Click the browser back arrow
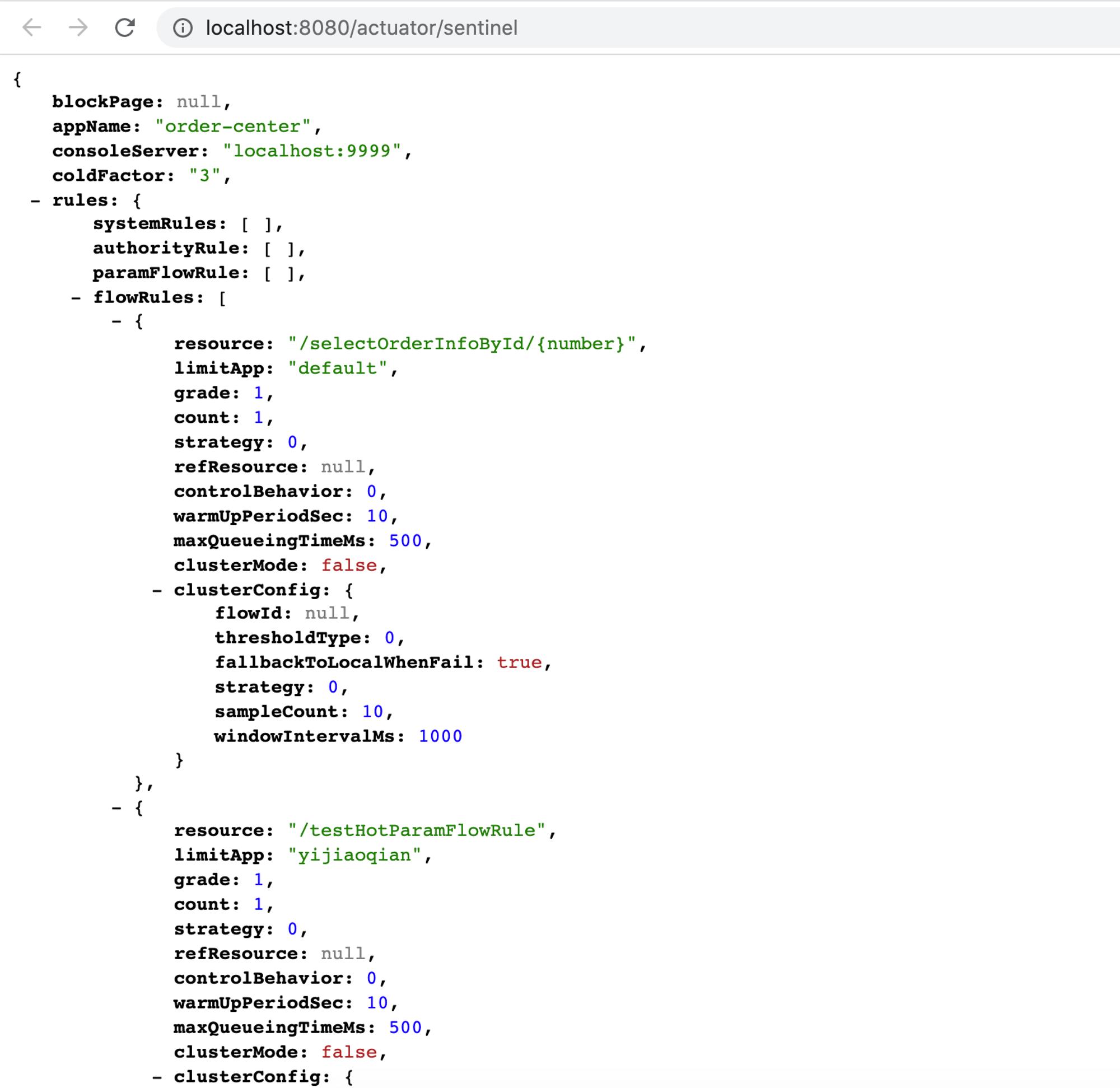Viewport: 1120px width, 1088px height. 31,27
